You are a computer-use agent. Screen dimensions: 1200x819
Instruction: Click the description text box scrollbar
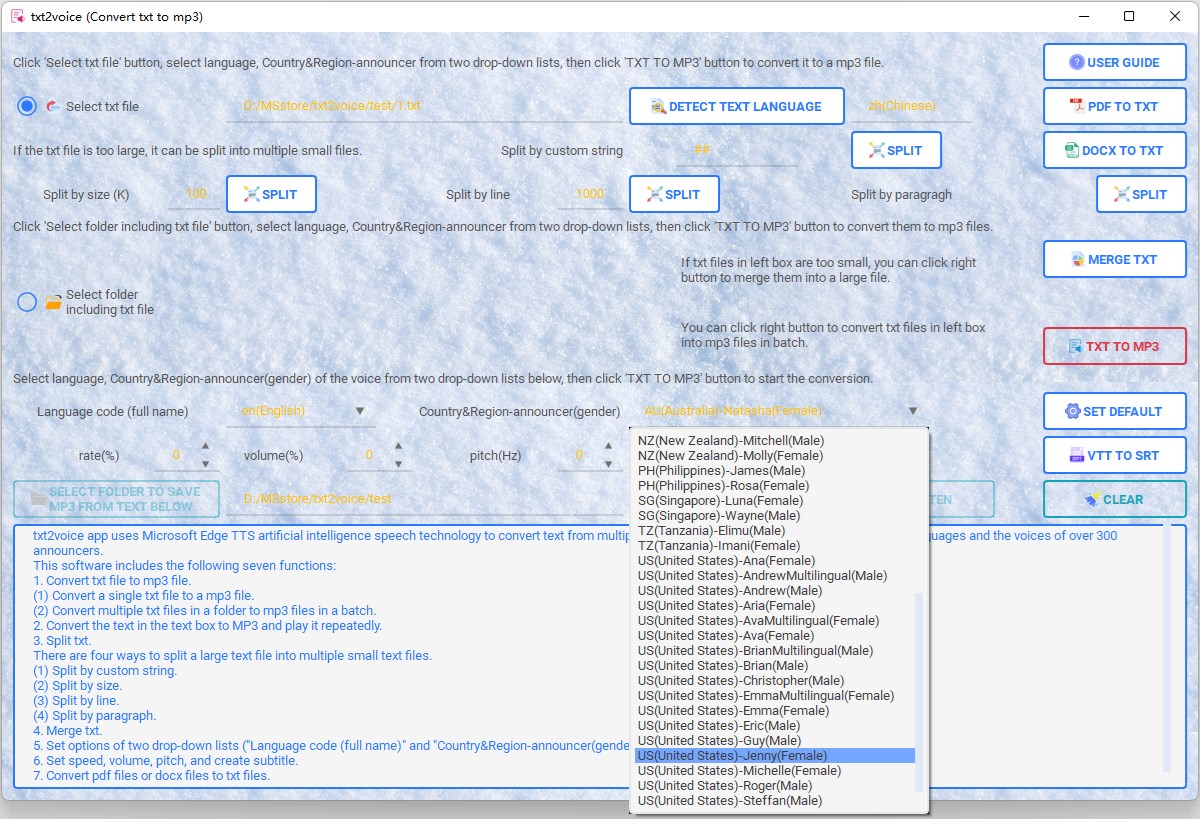pyautogui.click(x=1167, y=648)
